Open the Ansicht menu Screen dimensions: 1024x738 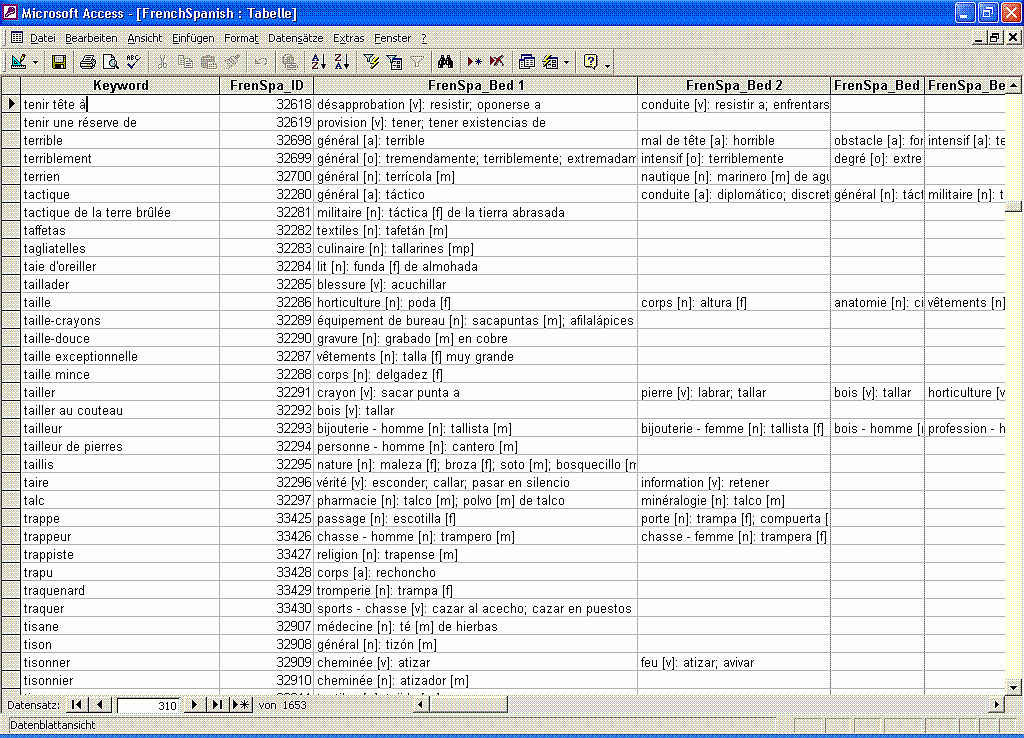(x=144, y=39)
